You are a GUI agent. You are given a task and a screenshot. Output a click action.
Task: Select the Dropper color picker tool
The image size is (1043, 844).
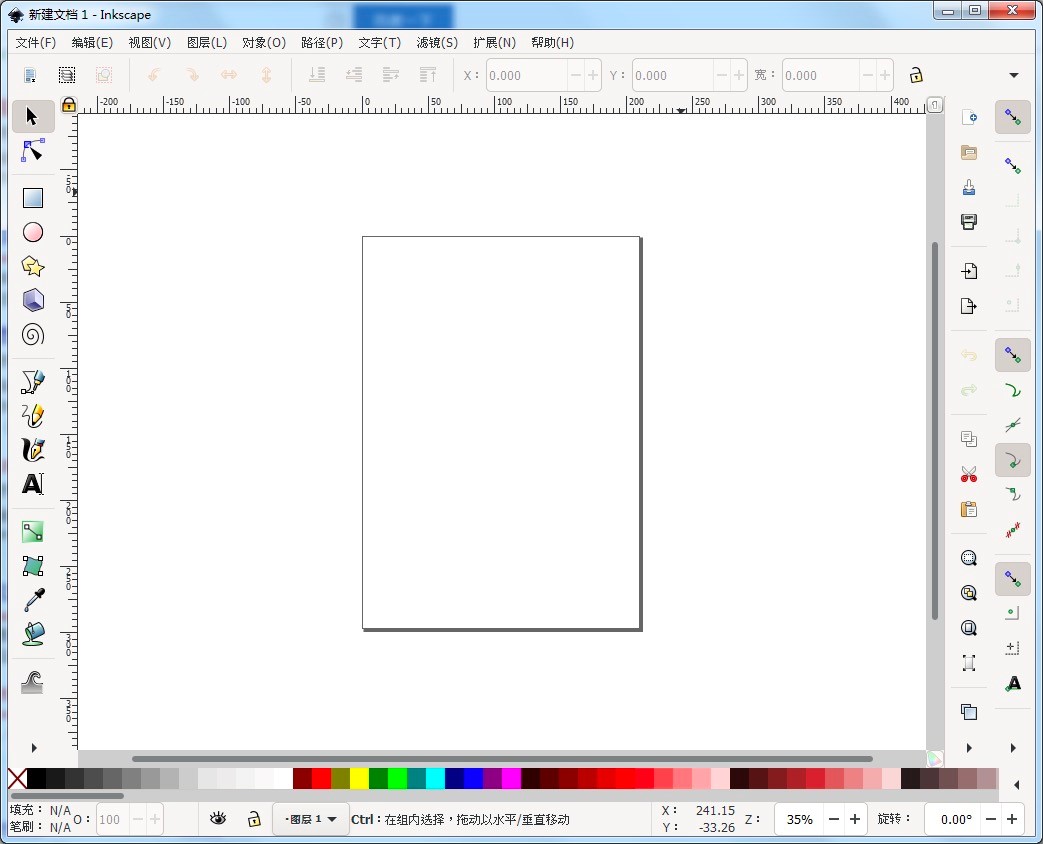point(32,601)
